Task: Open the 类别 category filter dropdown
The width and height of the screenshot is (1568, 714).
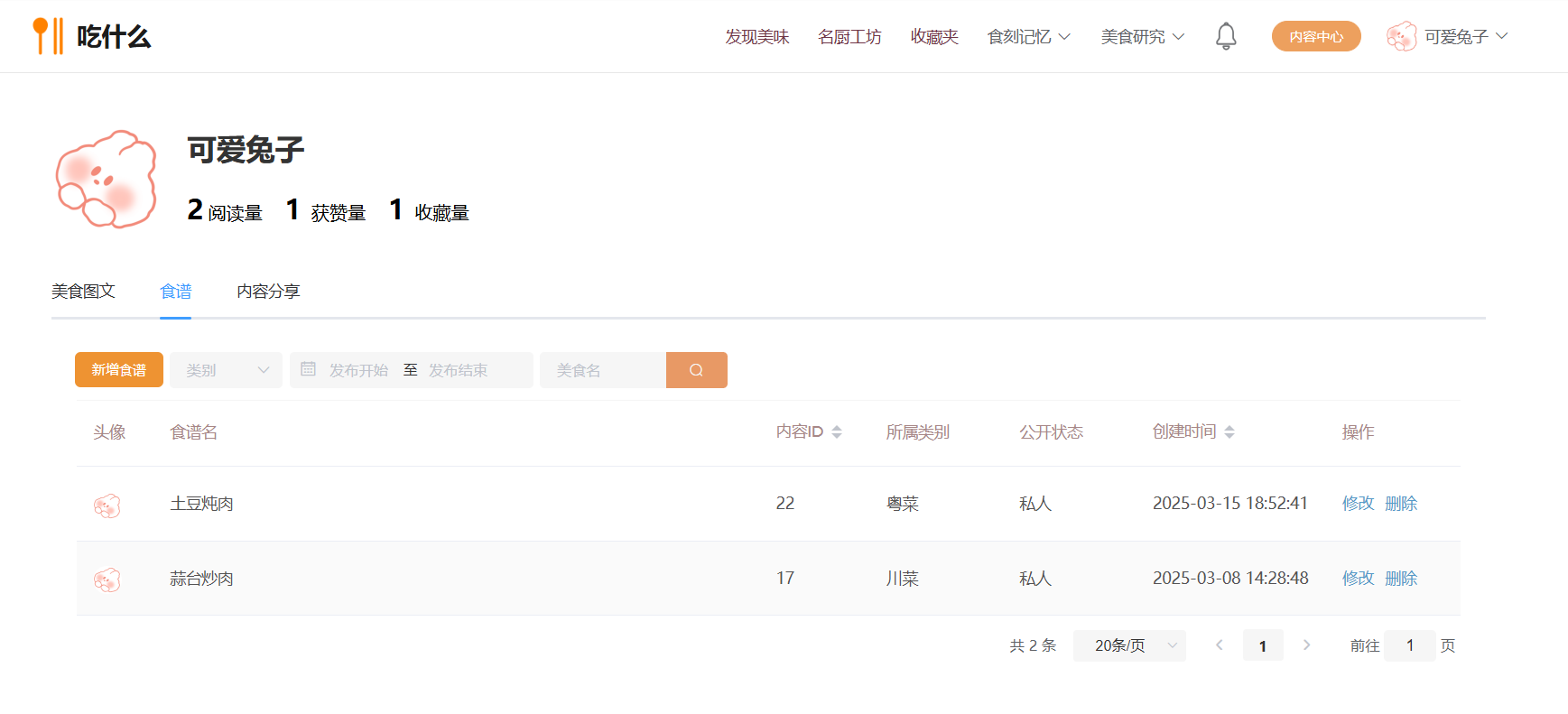Action: [x=227, y=370]
